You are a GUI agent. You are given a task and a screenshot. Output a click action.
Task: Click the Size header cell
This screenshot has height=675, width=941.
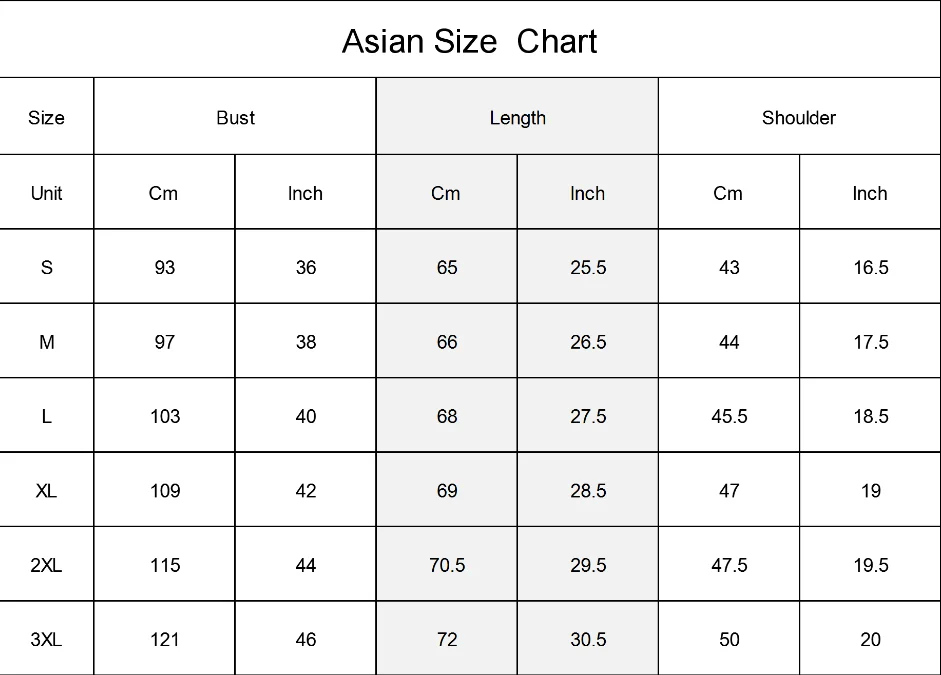[x=46, y=118]
